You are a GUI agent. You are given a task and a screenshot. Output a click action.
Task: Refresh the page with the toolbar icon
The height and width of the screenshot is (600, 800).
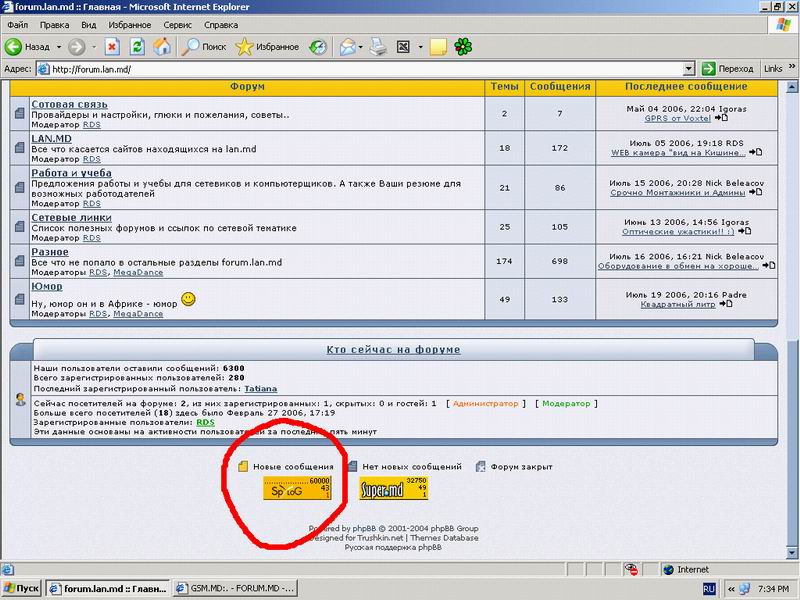(137, 46)
